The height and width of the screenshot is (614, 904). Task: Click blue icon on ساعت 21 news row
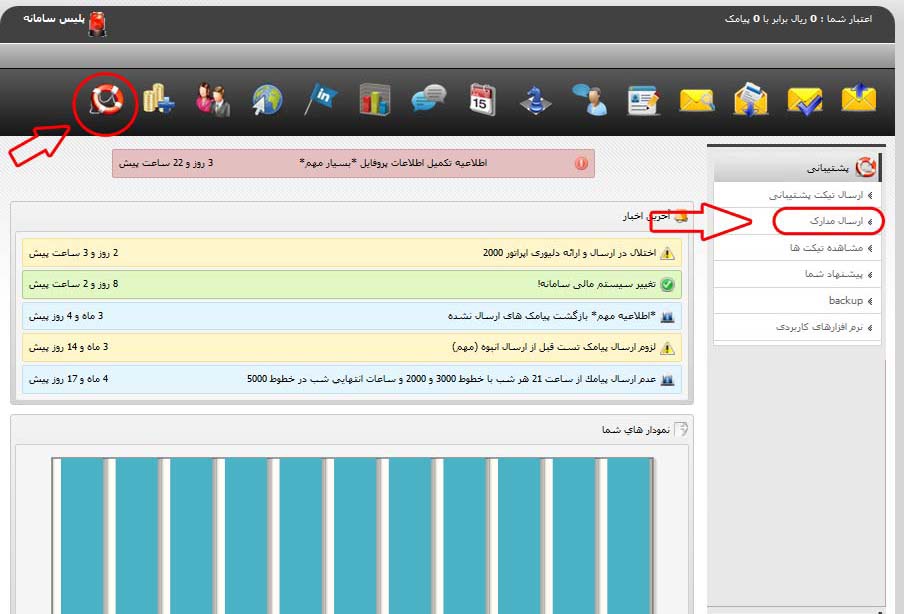coord(667,379)
